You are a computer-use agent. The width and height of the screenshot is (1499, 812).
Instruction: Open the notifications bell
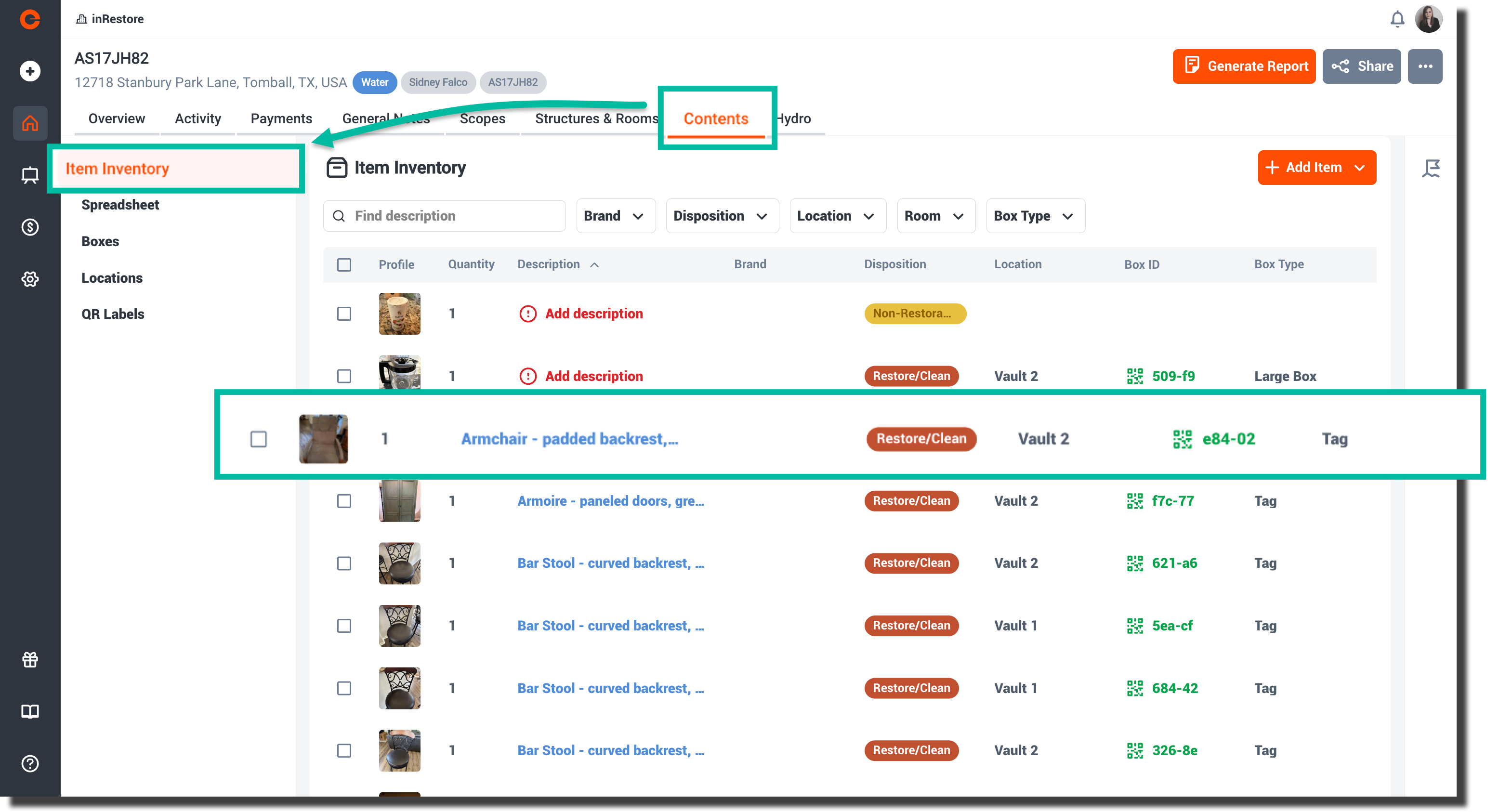coord(1396,19)
